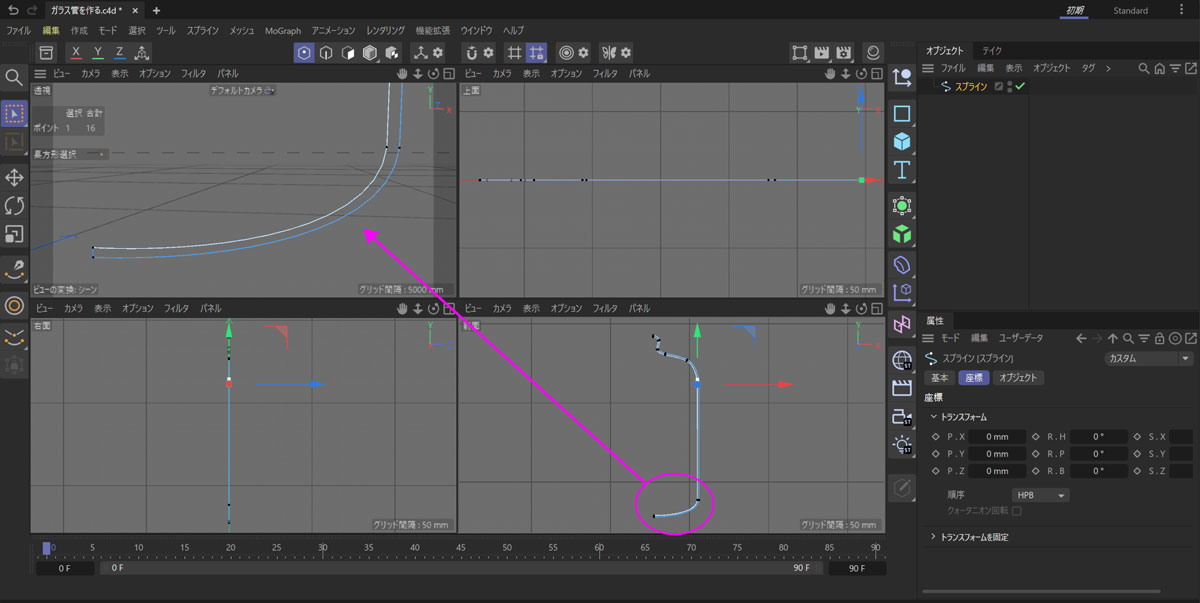
Task: Select the Rotate tool in left toolbar
Action: pyautogui.click(x=15, y=206)
